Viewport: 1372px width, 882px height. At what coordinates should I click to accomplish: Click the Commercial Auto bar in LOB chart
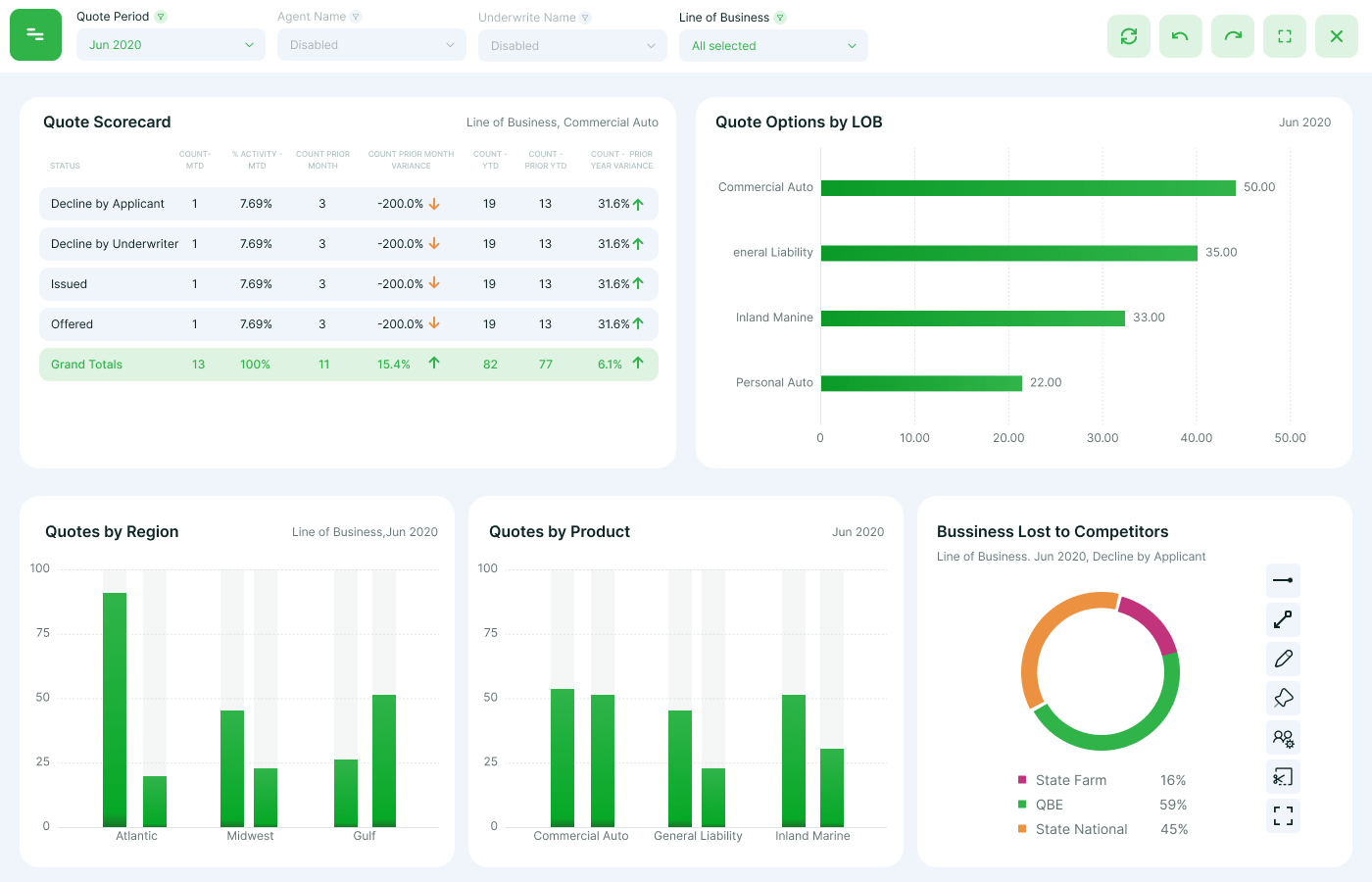coord(1027,187)
